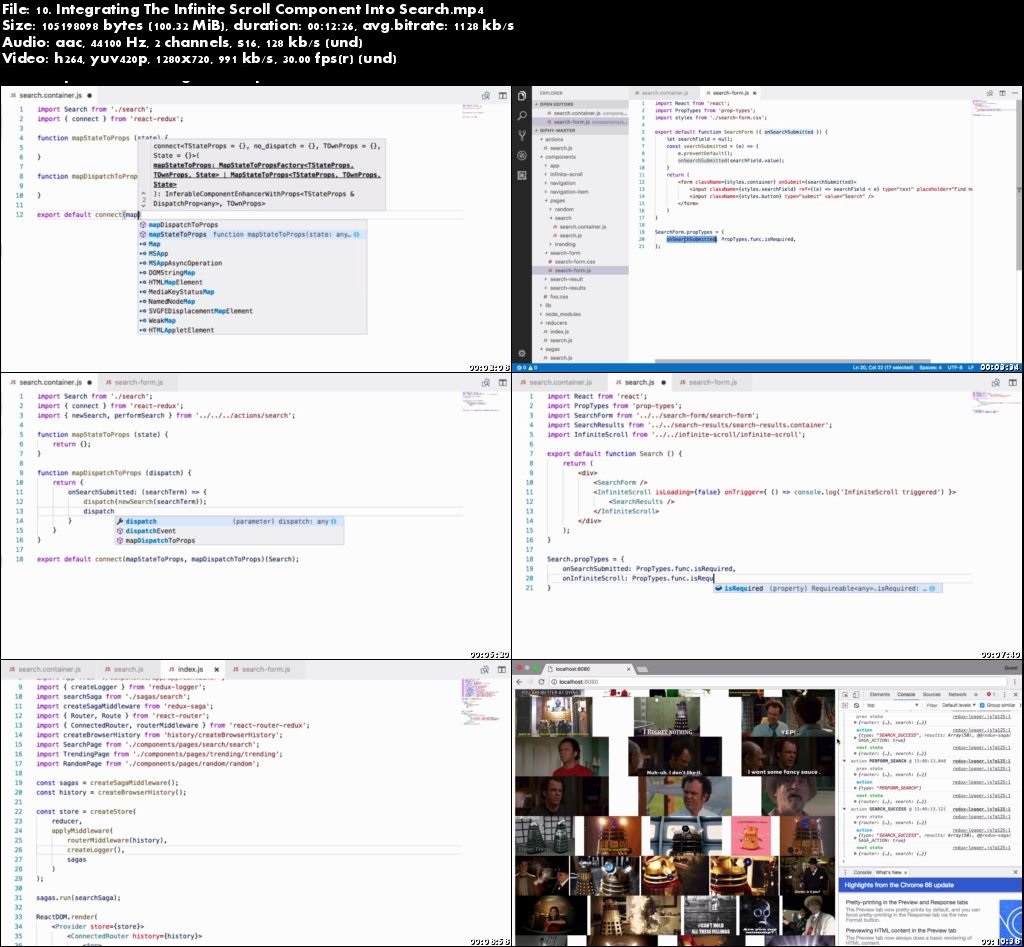The image size is (1024, 947).
Task: Click the clear console icon in DevTools
Action: coord(857,705)
